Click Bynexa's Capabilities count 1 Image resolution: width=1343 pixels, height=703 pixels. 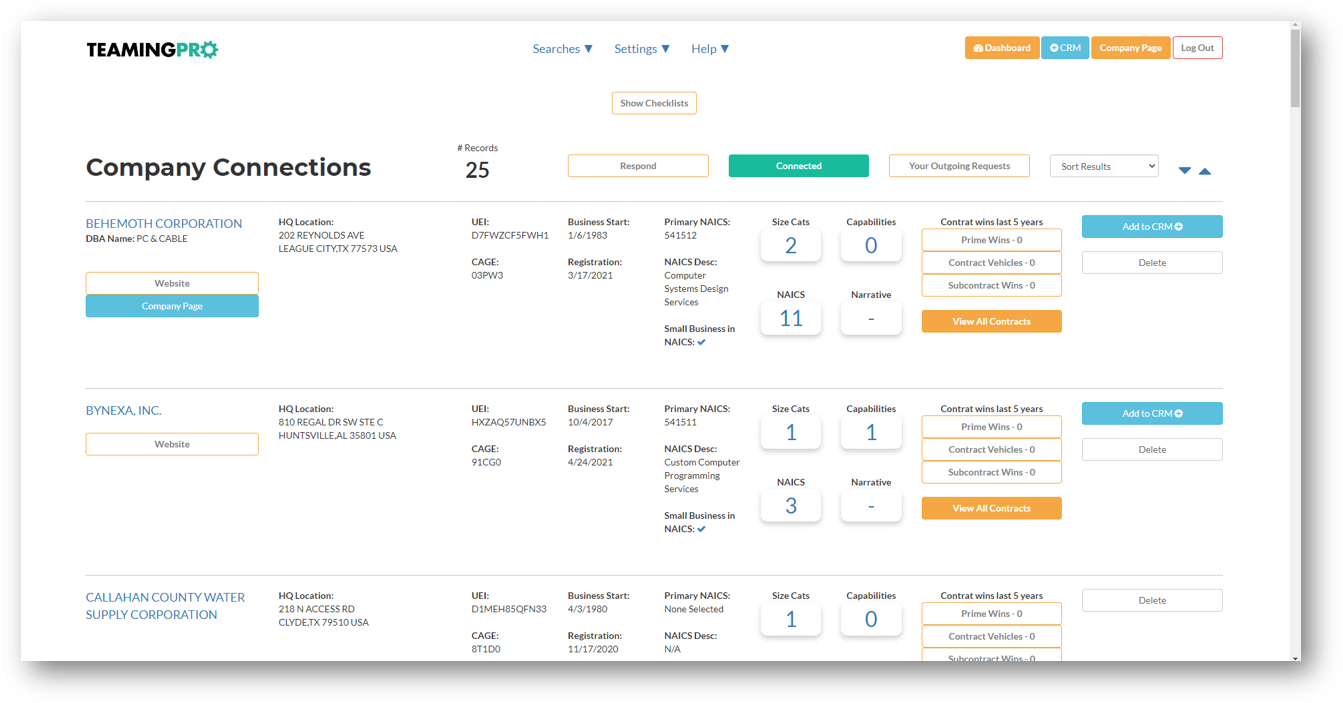coord(871,432)
